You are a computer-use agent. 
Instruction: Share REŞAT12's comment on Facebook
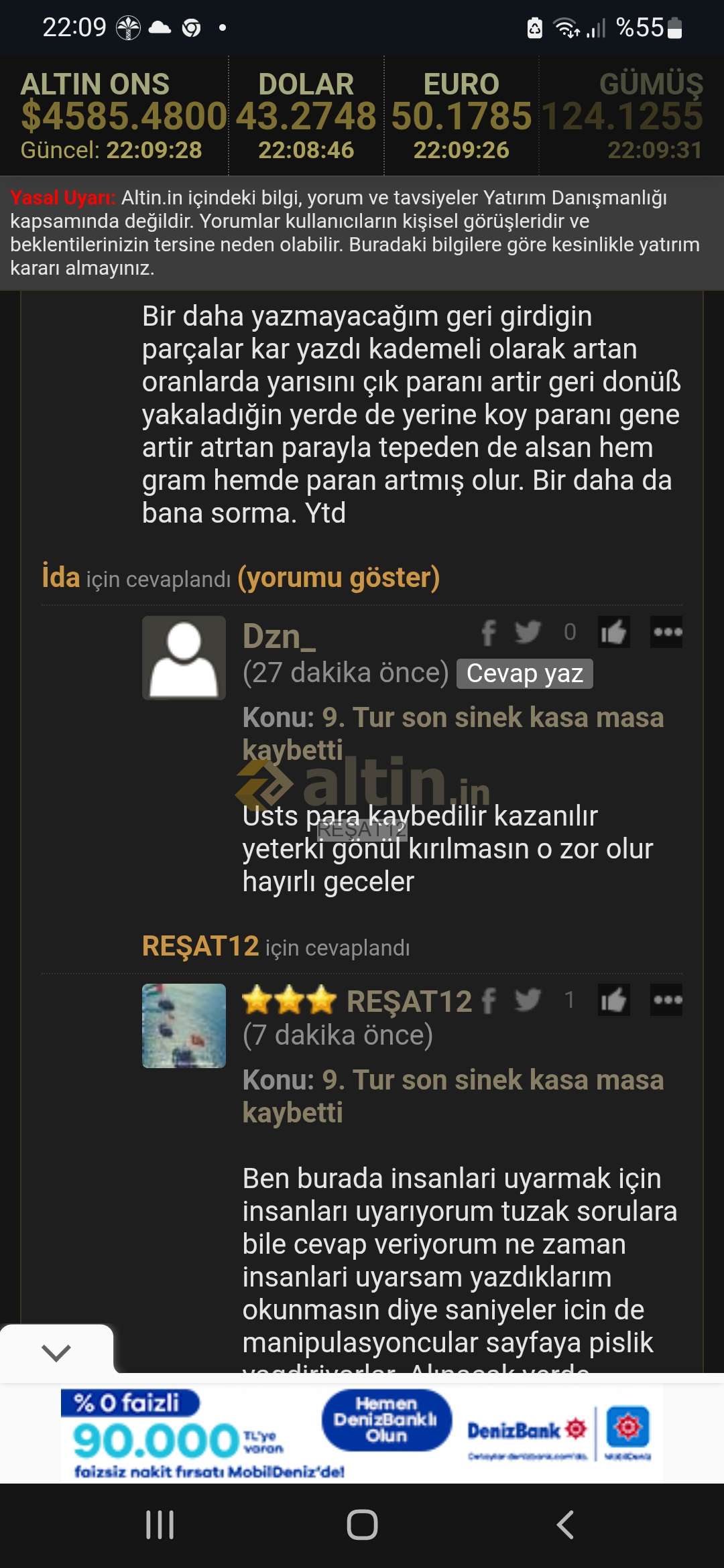click(489, 1000)
